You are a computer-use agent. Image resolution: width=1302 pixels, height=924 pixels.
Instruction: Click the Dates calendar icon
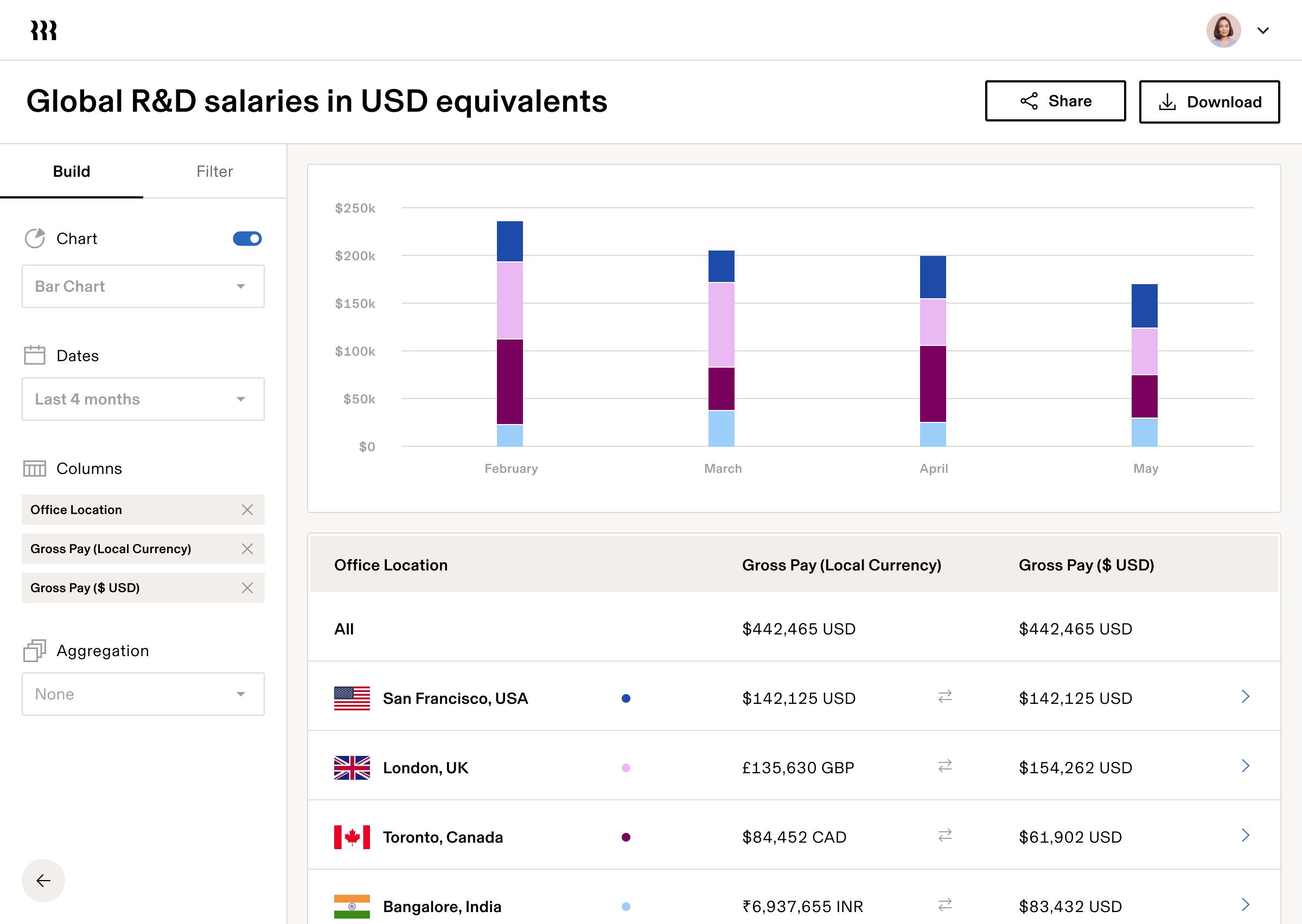click(34, 355)
